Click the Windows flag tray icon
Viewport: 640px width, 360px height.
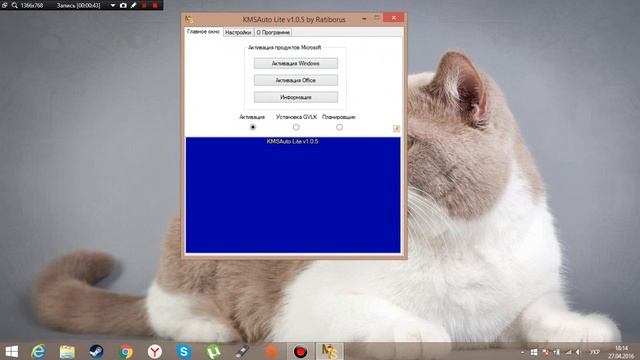[534, 352]
